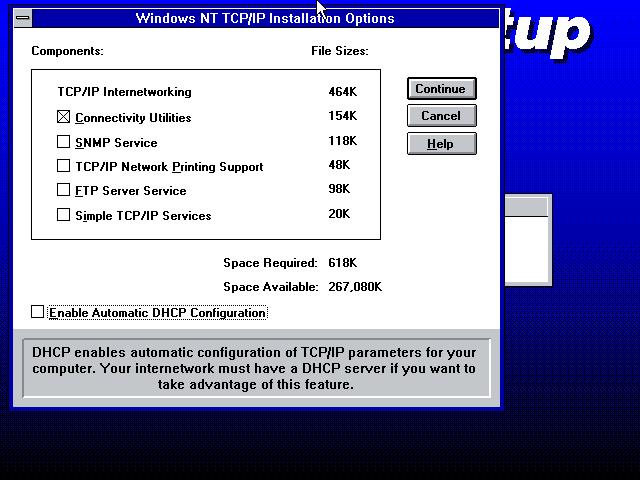Uncheck the Connectivity Utilities checkbox
Image resolution: width=640 pixels, height=480 pixels.
(63, 117)
